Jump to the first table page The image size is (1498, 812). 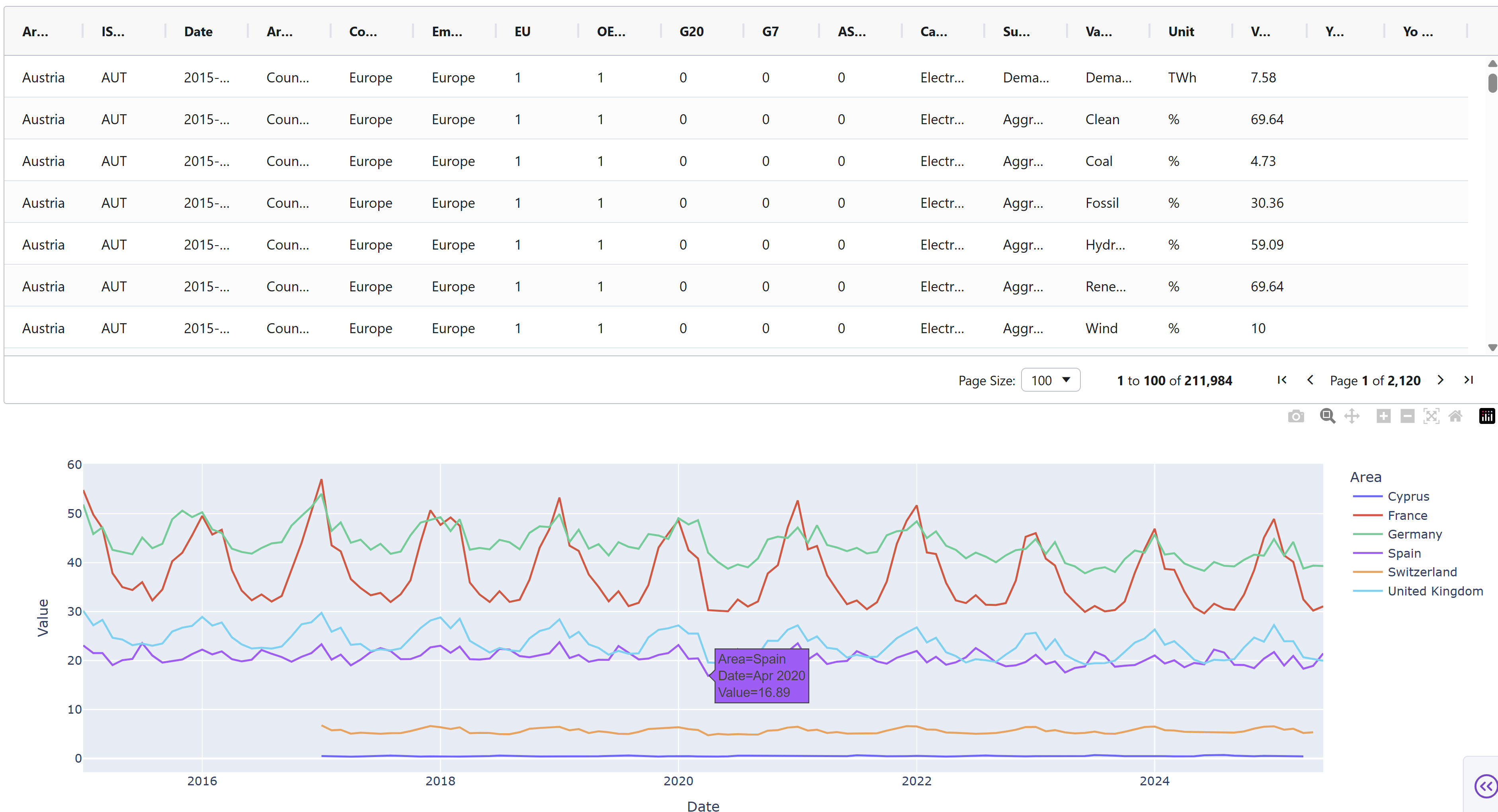tap(1282, 380)
